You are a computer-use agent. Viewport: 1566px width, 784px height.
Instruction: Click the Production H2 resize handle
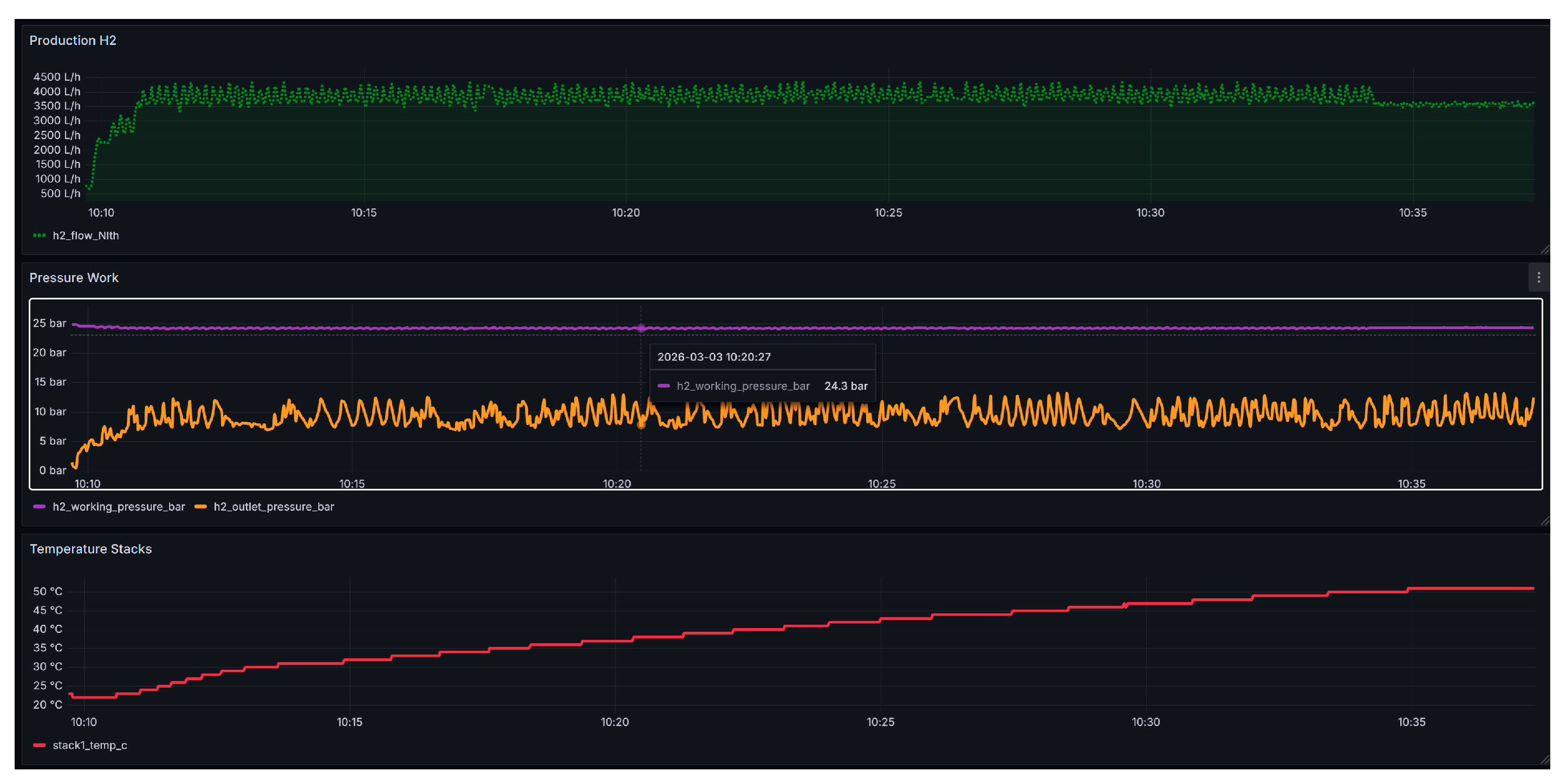(1545, 249)
